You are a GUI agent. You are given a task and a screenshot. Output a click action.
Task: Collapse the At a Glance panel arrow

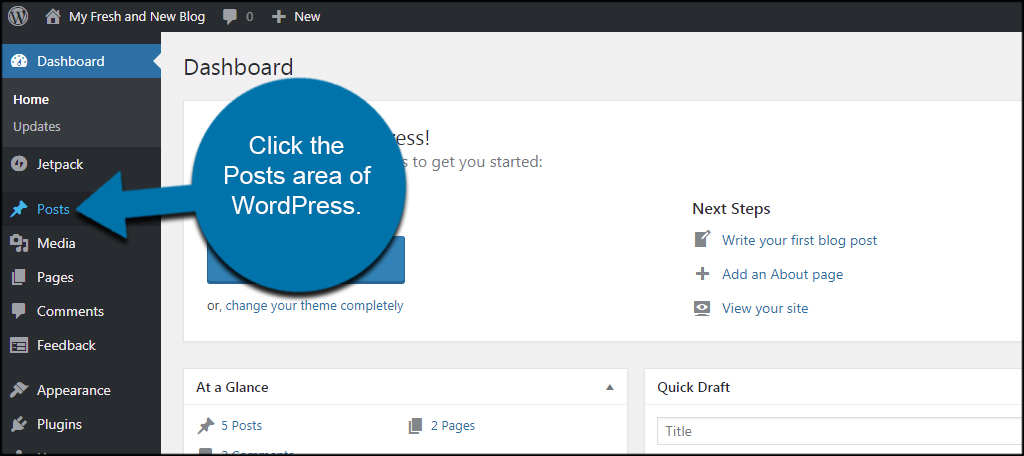(x=610, y=387)
